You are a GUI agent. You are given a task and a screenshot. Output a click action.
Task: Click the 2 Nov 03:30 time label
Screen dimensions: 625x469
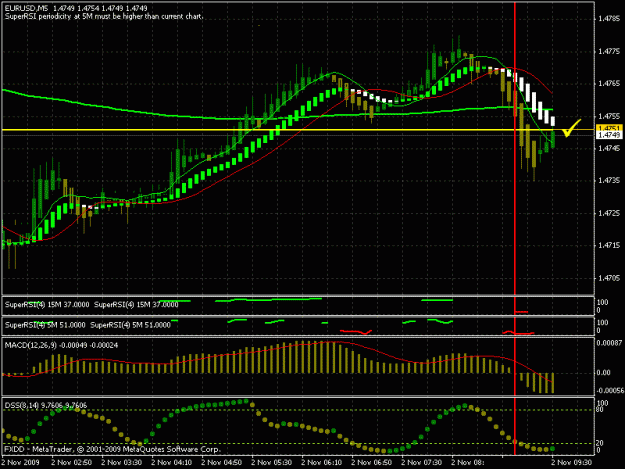(122, 463)
